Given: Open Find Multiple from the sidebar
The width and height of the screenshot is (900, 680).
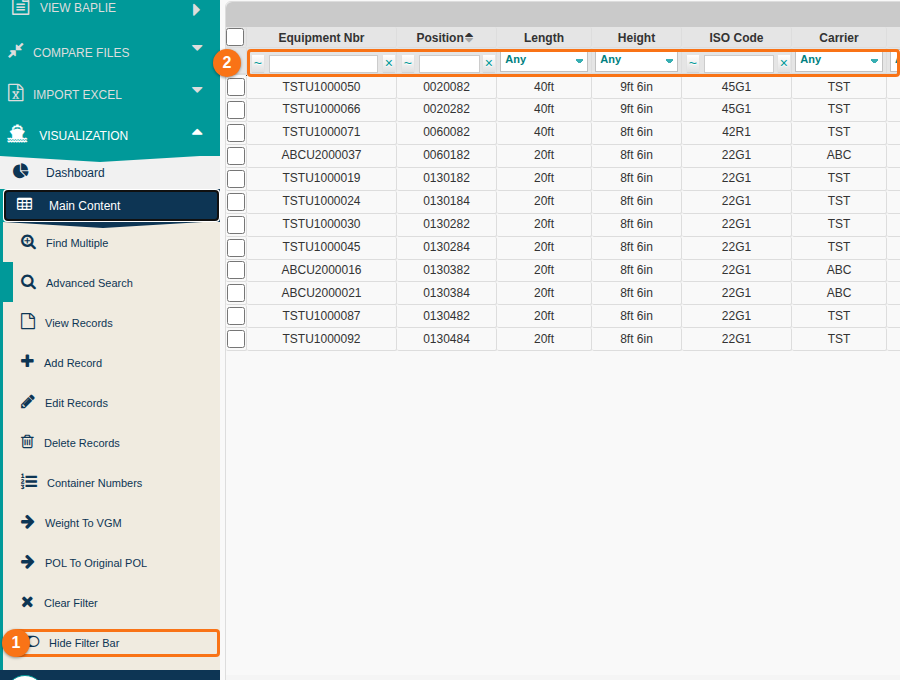Looking at the screenshot, I should click(x=77, y=243).
